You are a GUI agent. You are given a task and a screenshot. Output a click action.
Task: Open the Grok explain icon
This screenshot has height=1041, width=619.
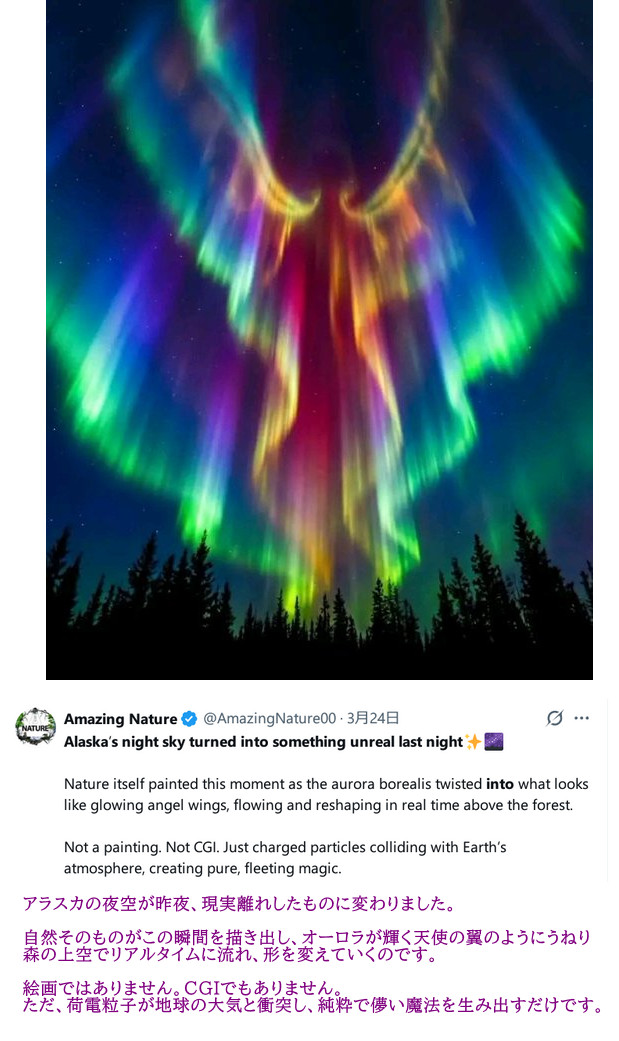pos(555,718)
